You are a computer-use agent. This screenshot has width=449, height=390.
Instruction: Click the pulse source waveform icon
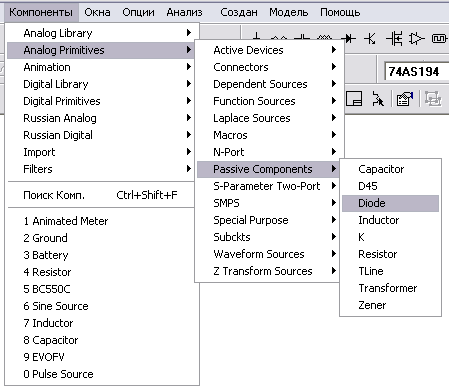[439, 39]
